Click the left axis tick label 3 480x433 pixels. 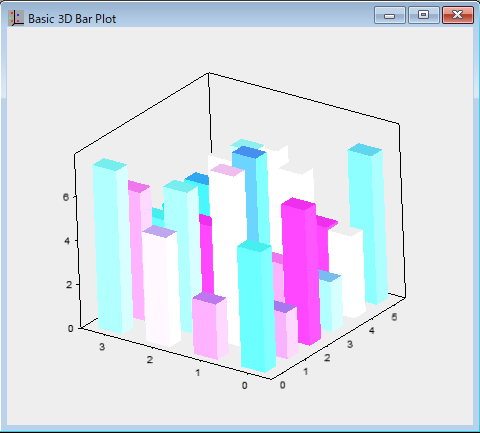tap(102, 347)
